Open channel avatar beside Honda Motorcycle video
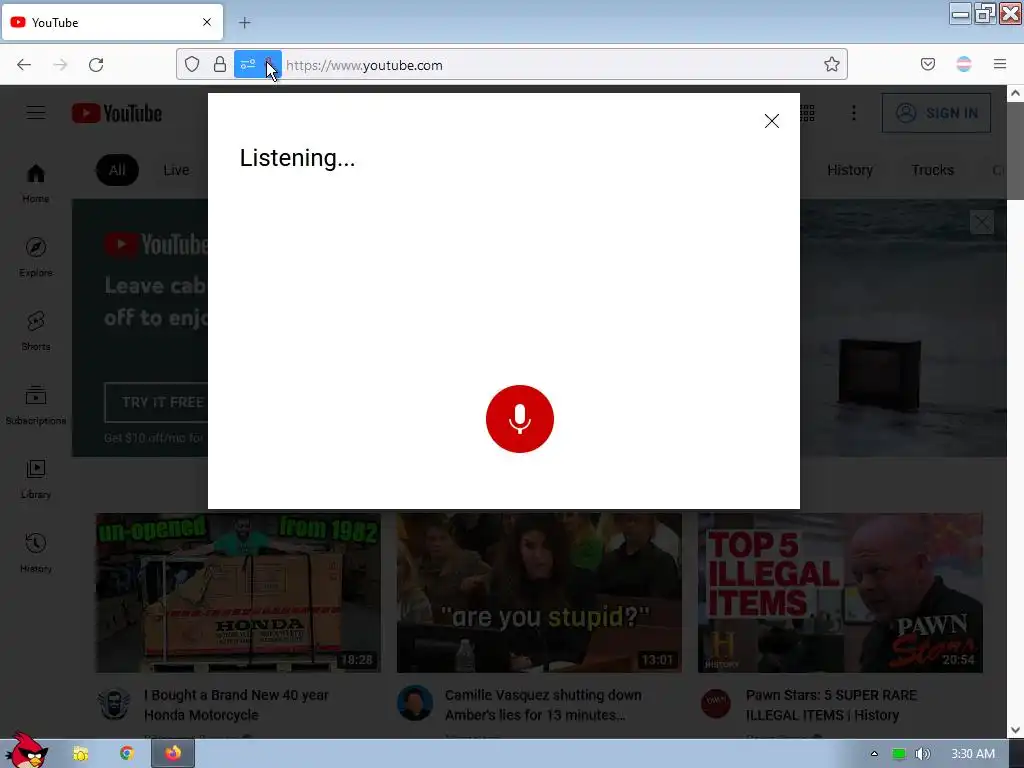This screenshot has height=768, width=1024. tap(114, 703)
